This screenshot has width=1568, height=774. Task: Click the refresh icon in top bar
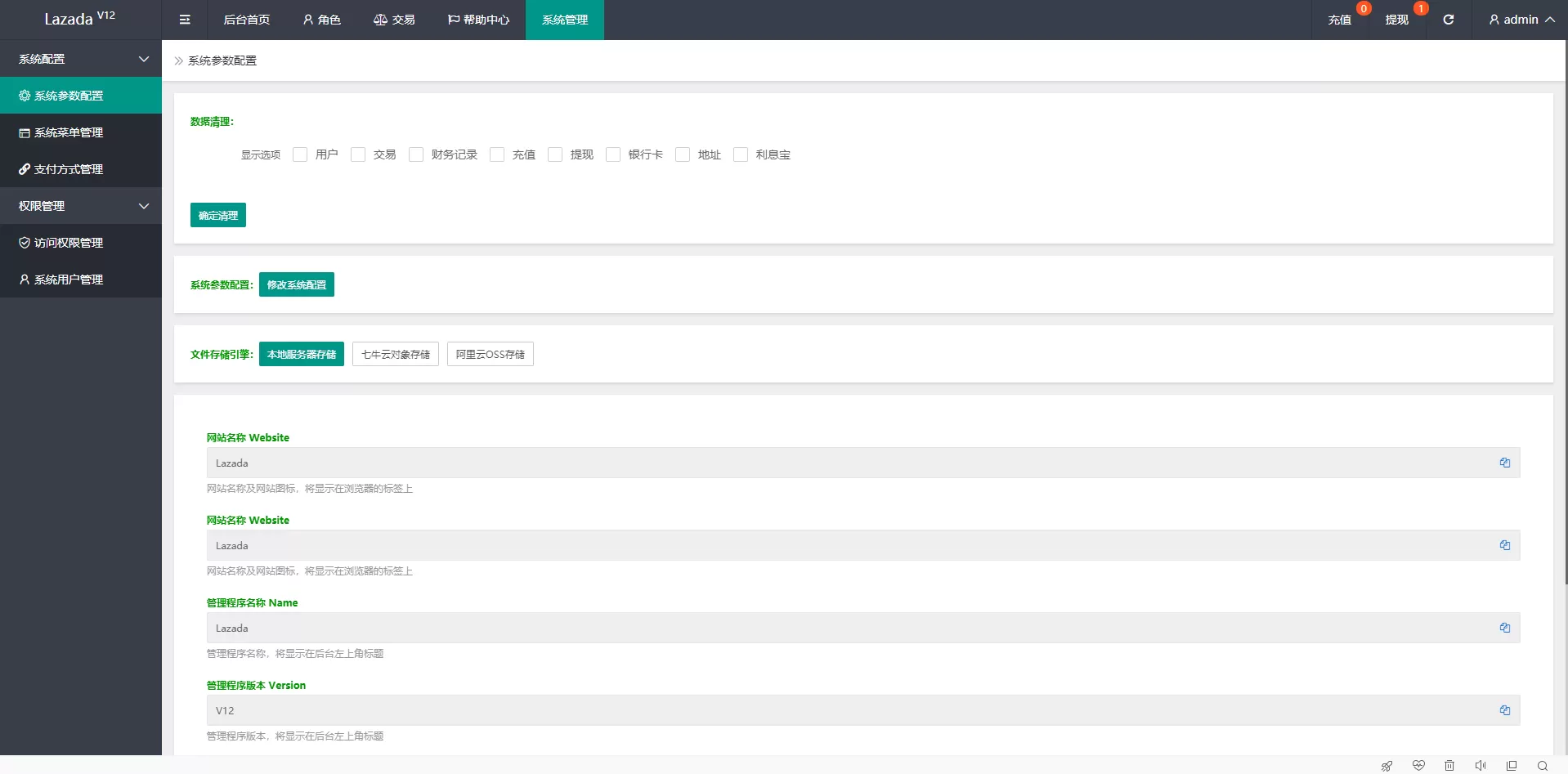point(1448,20)
